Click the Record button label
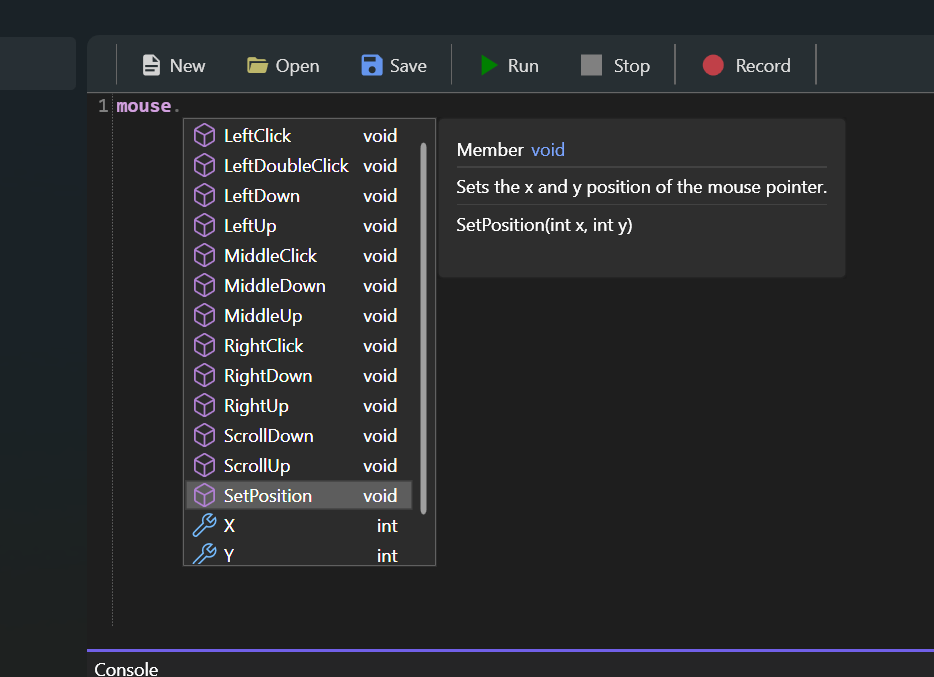Image resolution: width=934 pixels, height=677 pixels. tap(763, 65)
